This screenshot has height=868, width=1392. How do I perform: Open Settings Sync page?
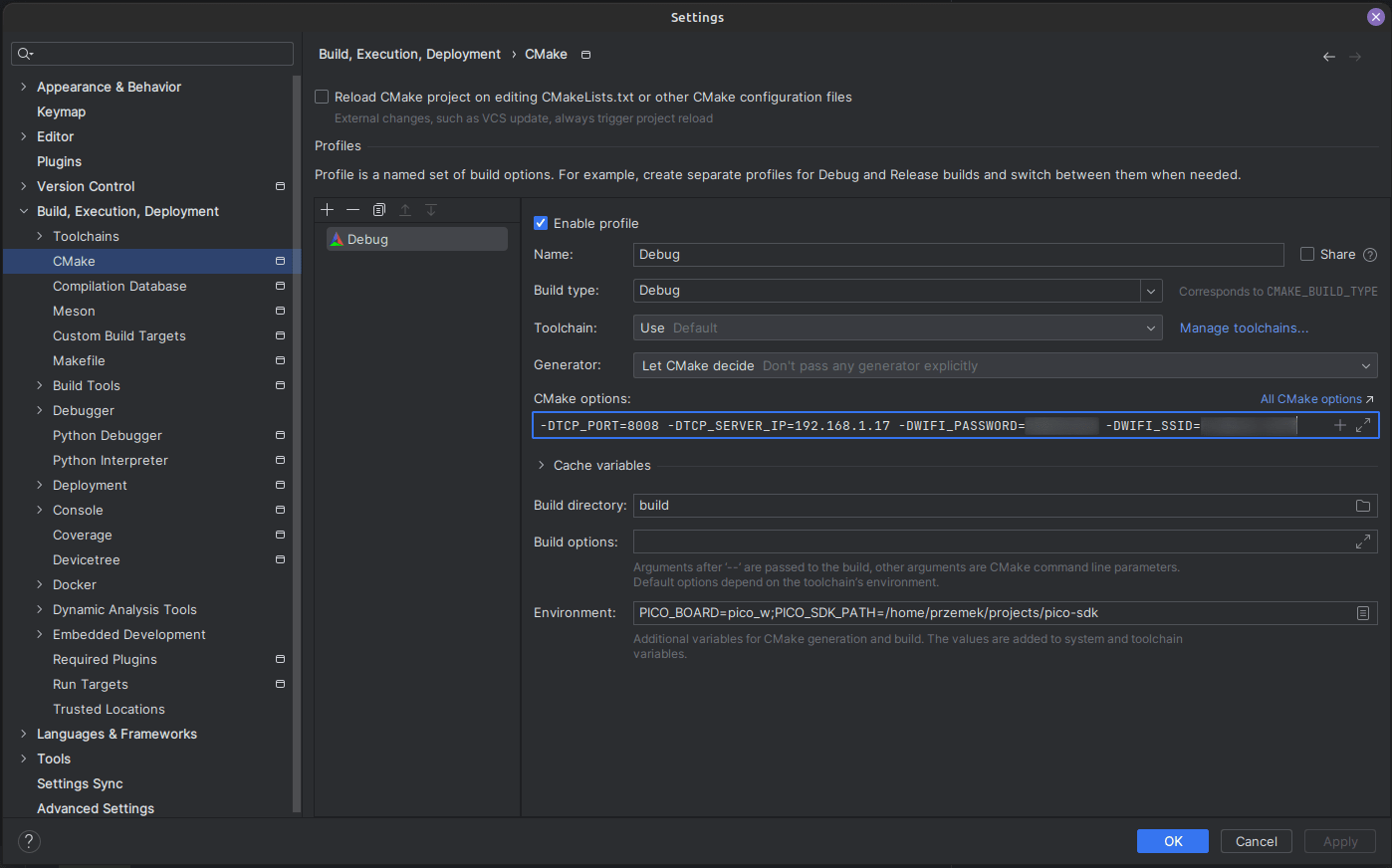tap(80, 783)
